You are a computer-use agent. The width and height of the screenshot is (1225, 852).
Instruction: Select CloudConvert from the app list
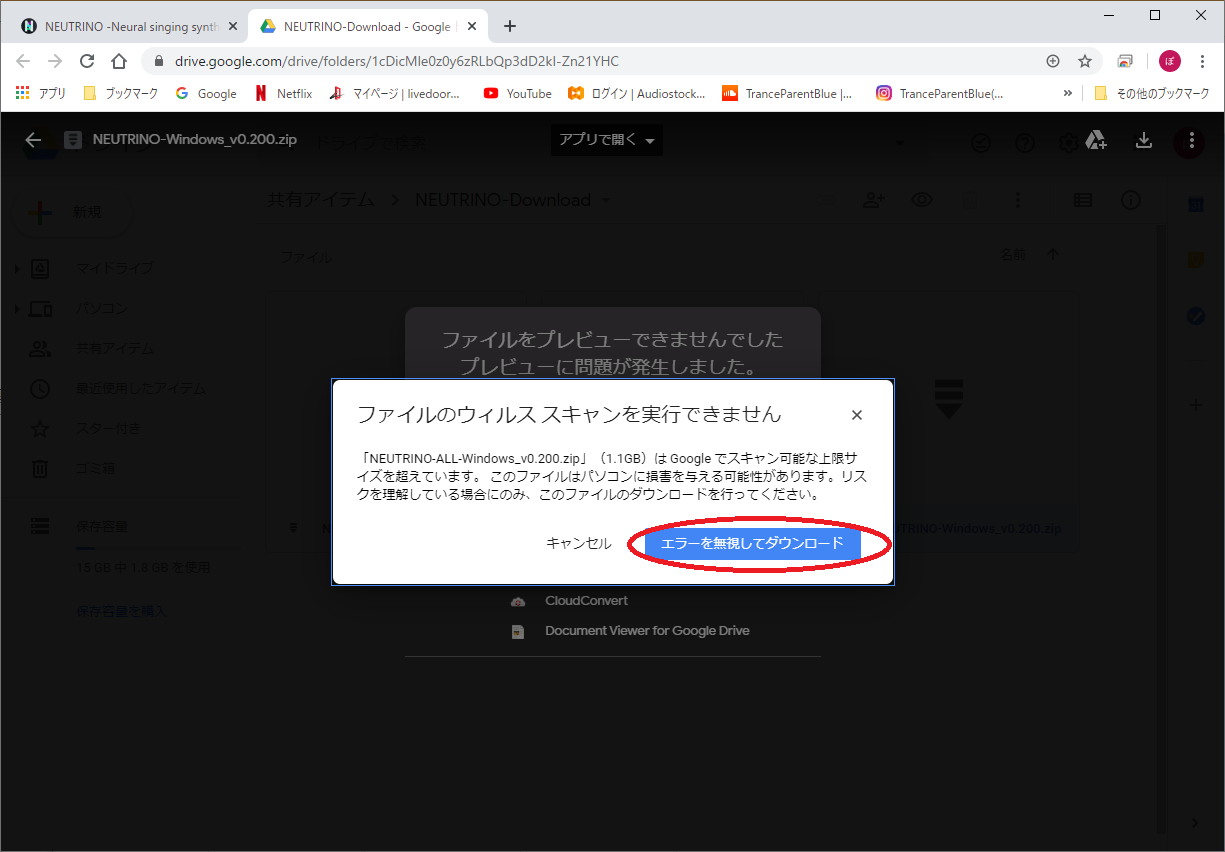click(x=586, y=601)
